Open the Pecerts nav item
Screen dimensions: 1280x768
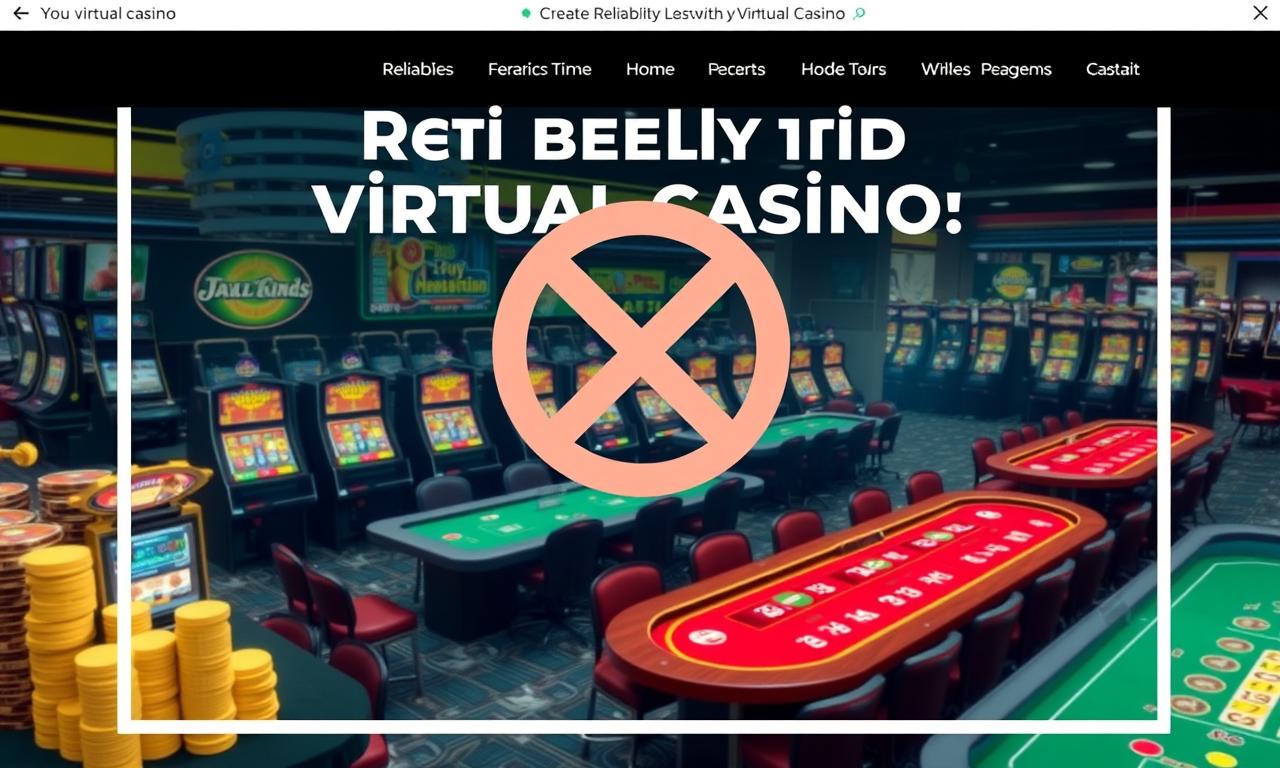point(736,69)
